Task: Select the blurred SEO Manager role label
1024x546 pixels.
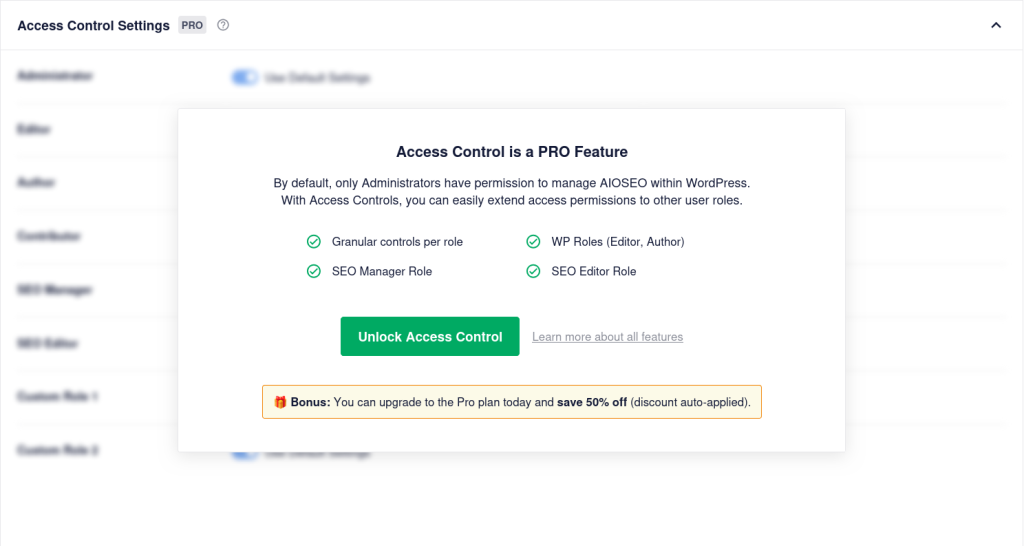Action: point(55,290)
